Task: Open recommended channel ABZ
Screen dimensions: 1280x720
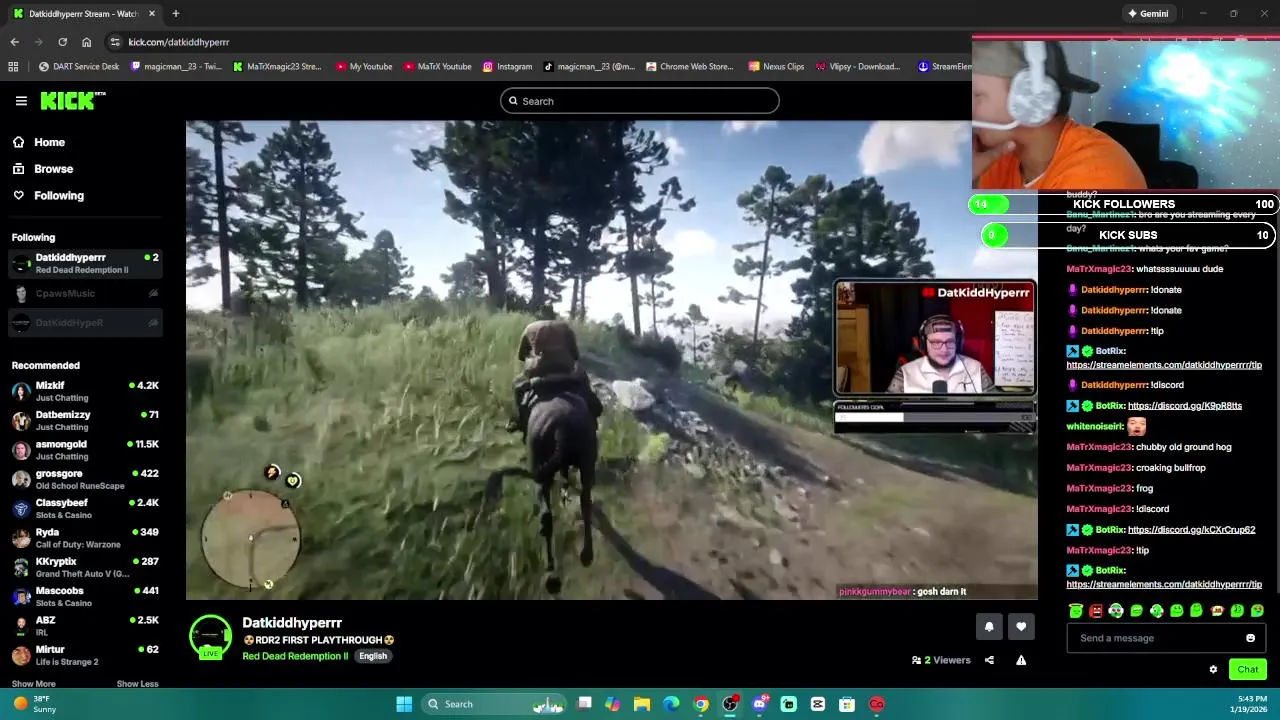Action: pos(85,626)
